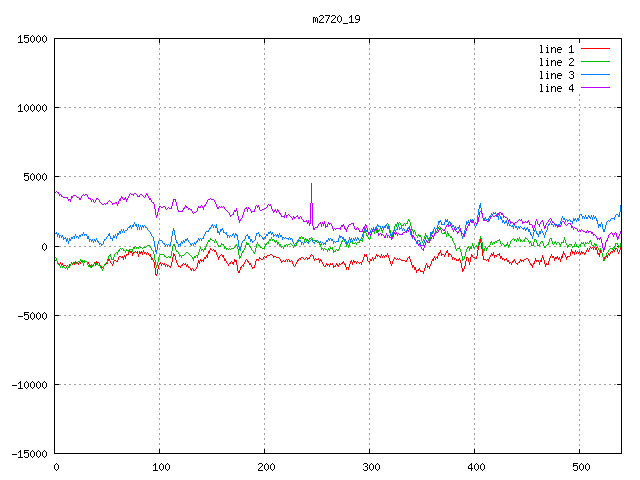
Task: Select the line 4 legend label
Action: (x=556, y=88)
